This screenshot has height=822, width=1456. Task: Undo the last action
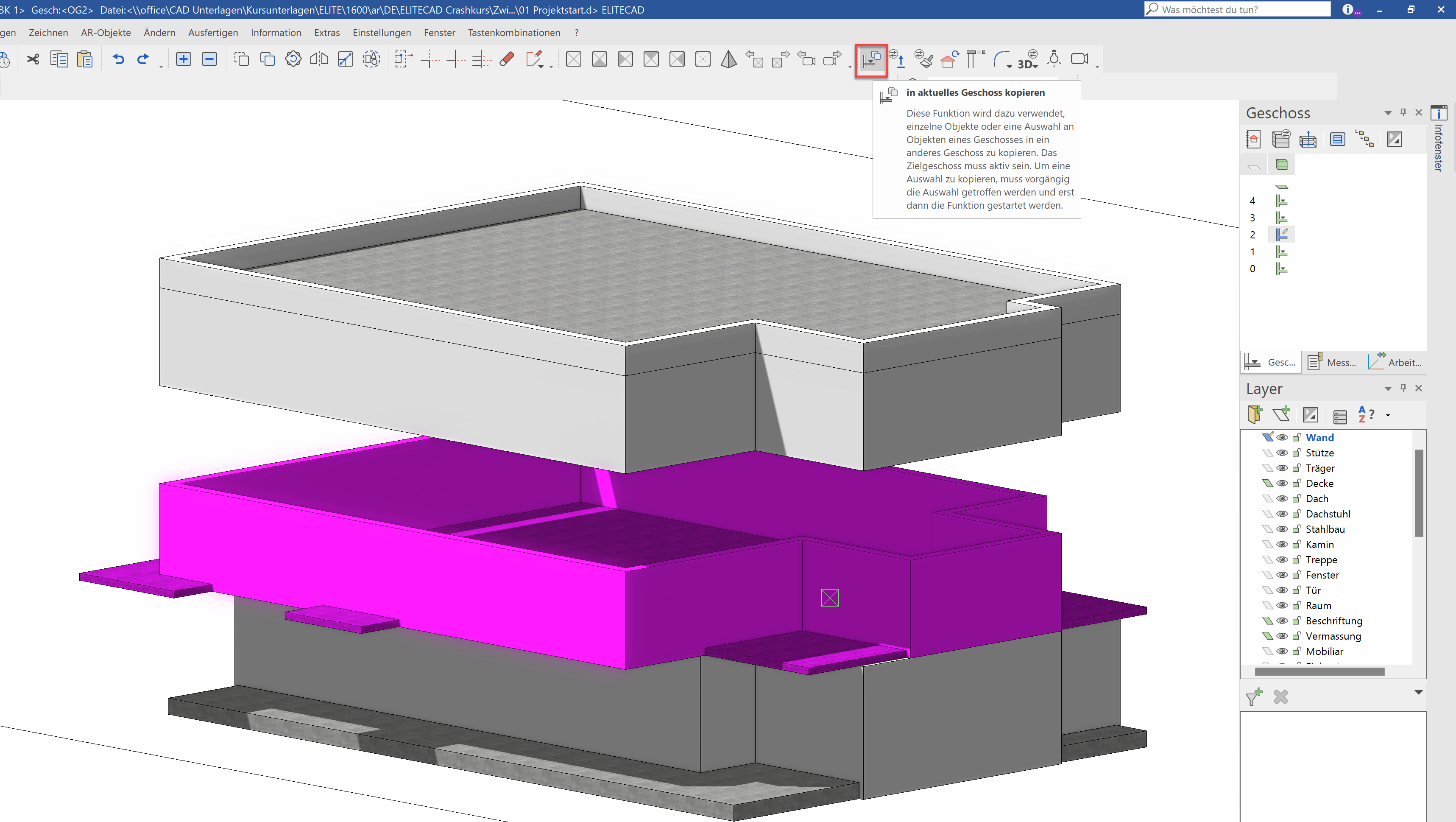[x=118, y=59]
